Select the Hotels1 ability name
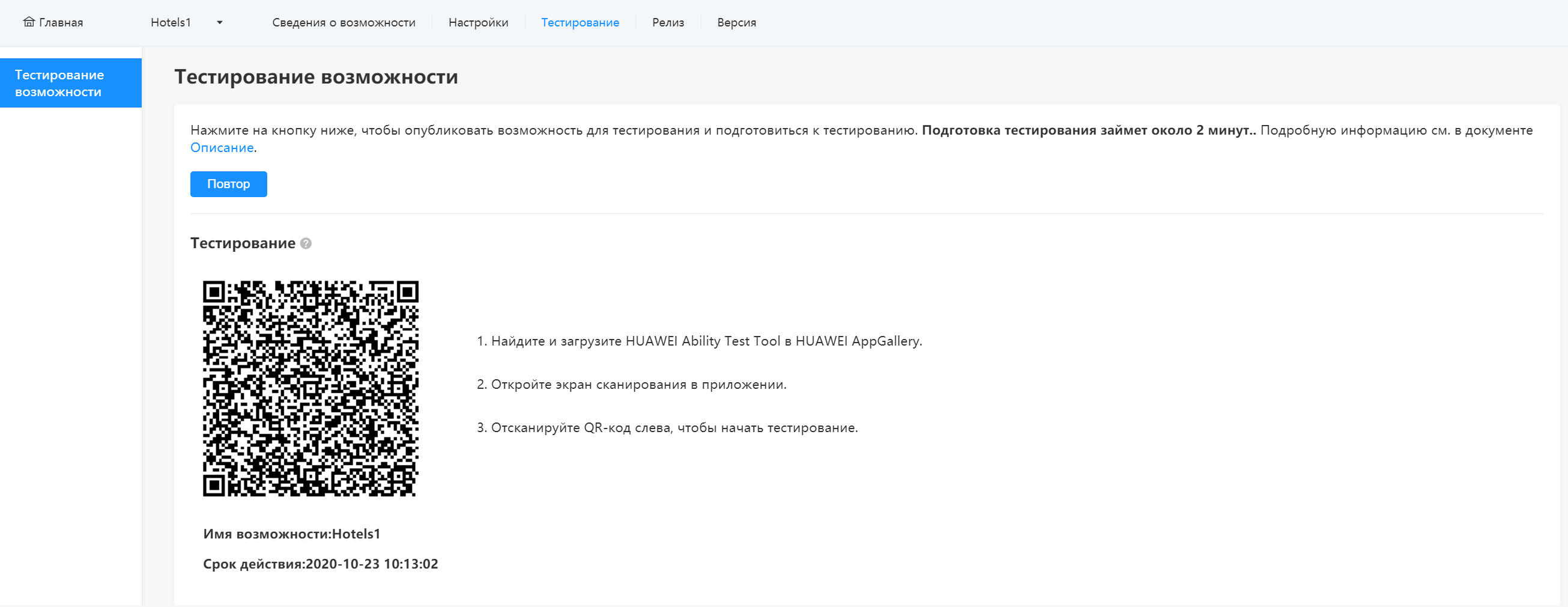 tap(171, 23)
